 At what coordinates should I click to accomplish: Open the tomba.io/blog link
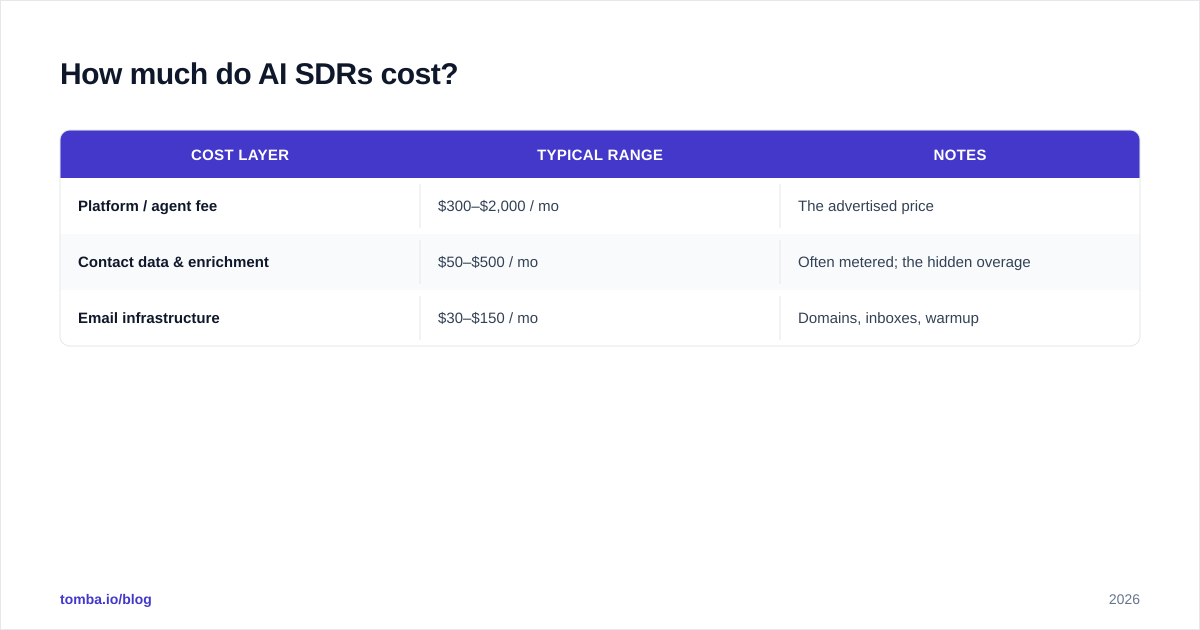(x=106, y=599)
